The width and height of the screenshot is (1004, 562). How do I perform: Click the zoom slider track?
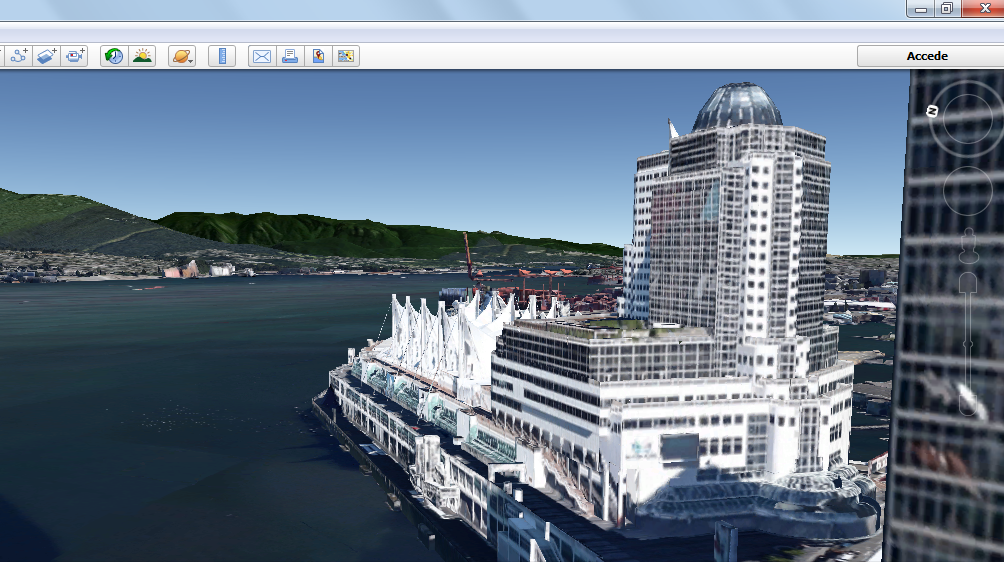968,346
